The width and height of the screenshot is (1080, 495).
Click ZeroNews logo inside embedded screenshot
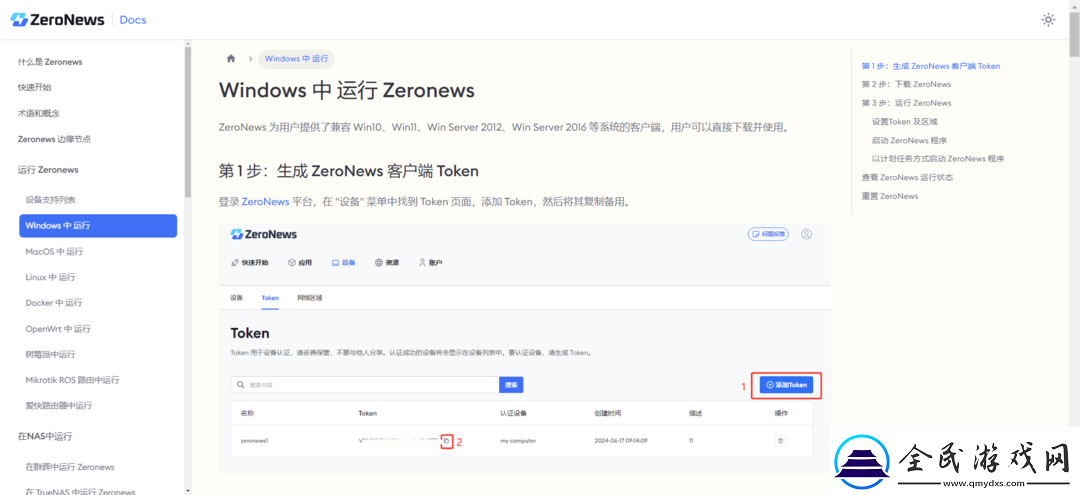click(x=264, y=234)
